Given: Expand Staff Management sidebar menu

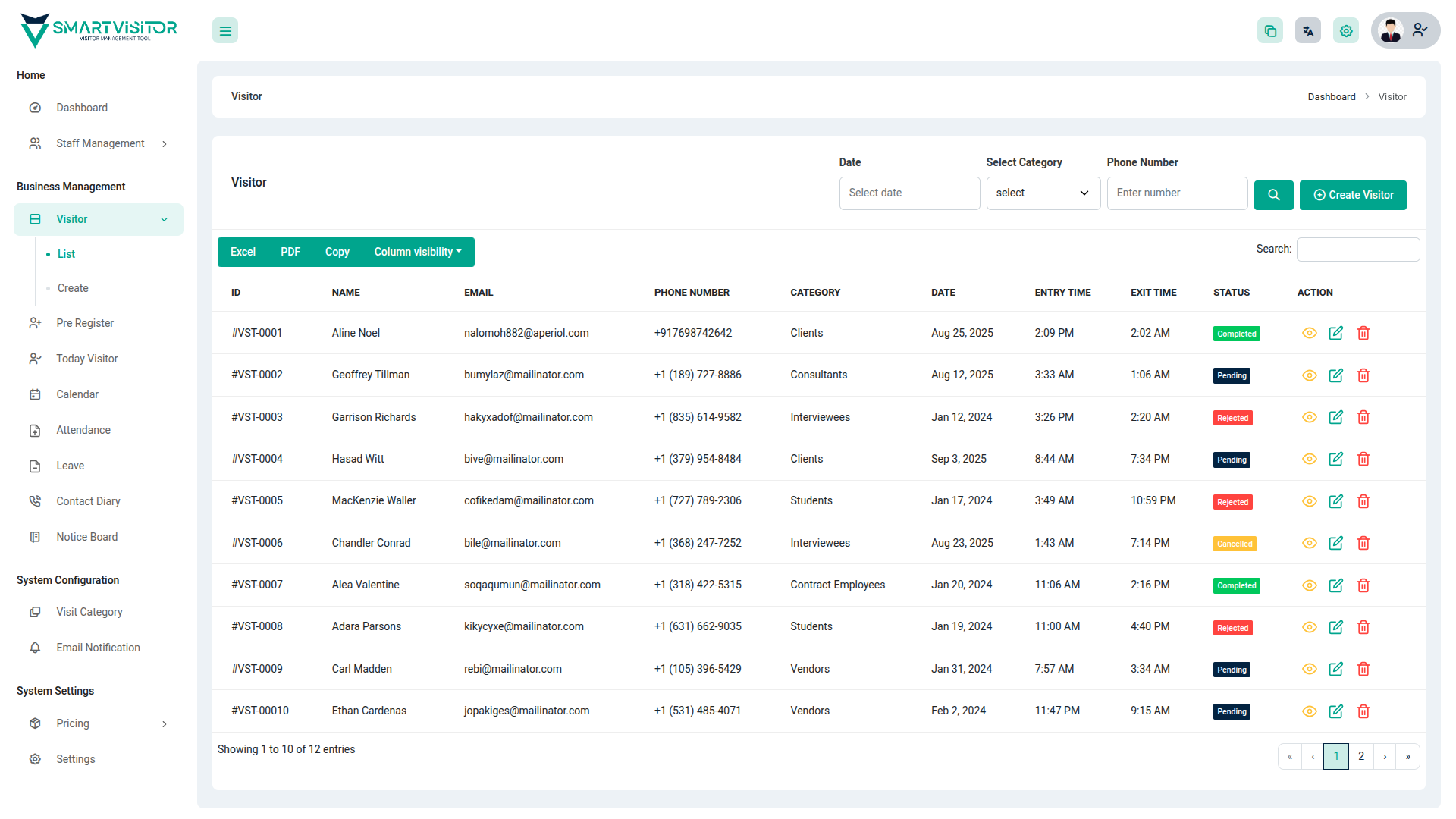Looking at the screenshot, I should click(x=99, y=143).
